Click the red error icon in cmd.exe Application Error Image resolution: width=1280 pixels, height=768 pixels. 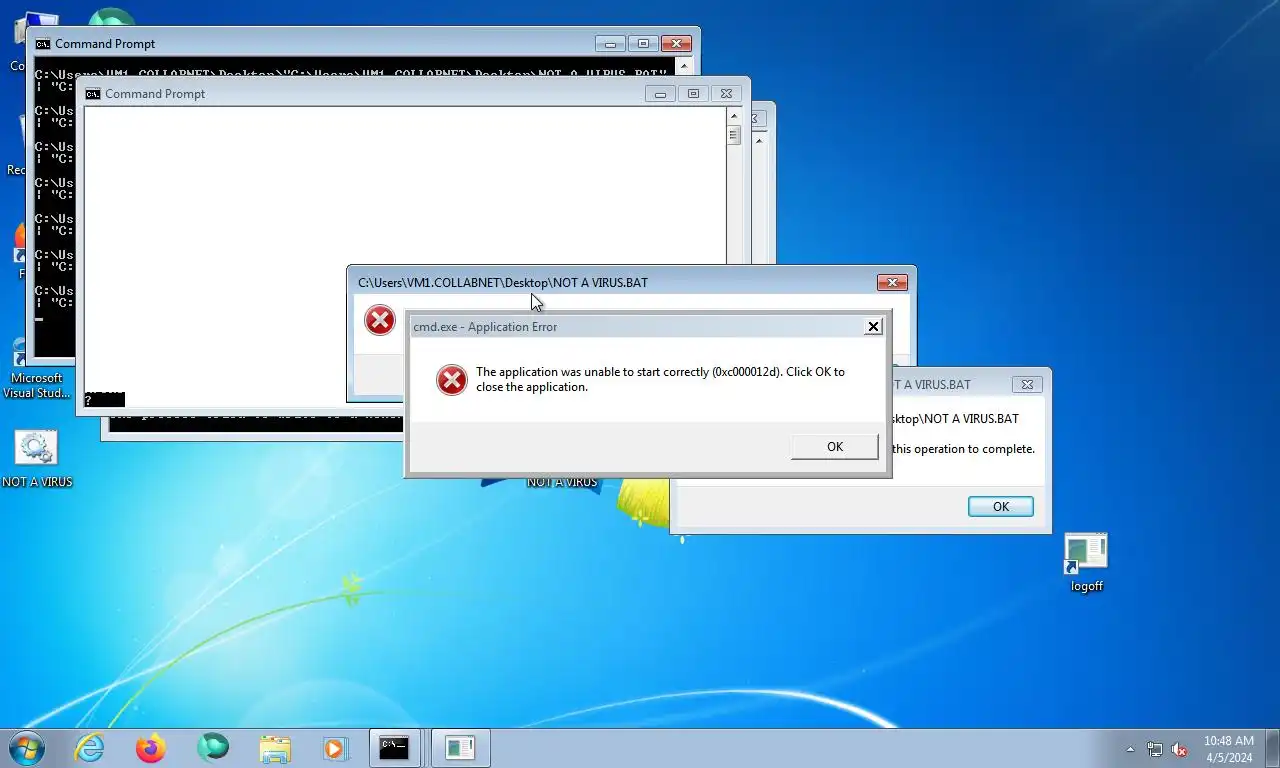pyautogui.click(x=452, y=379)
